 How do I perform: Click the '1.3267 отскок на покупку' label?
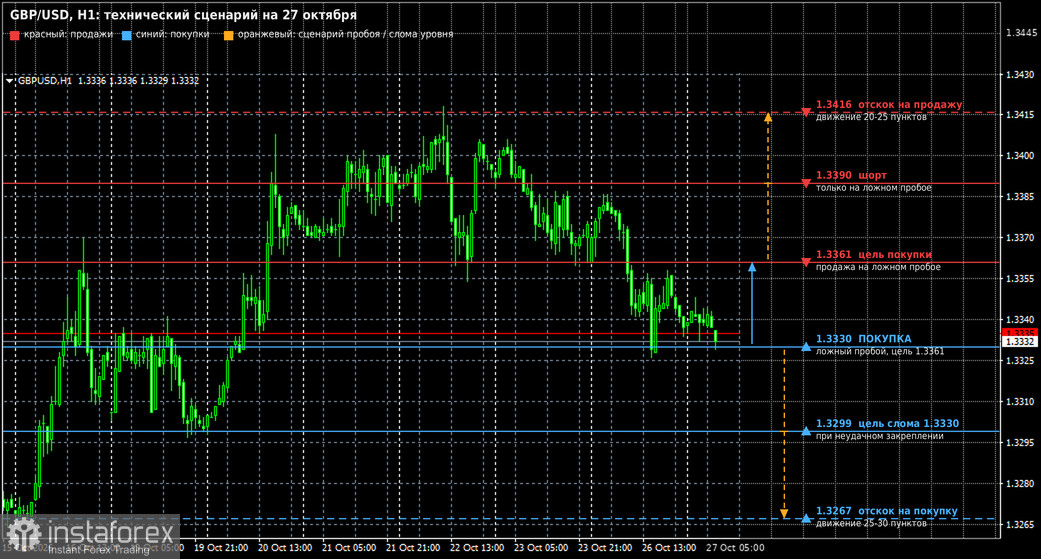(887, 511)
